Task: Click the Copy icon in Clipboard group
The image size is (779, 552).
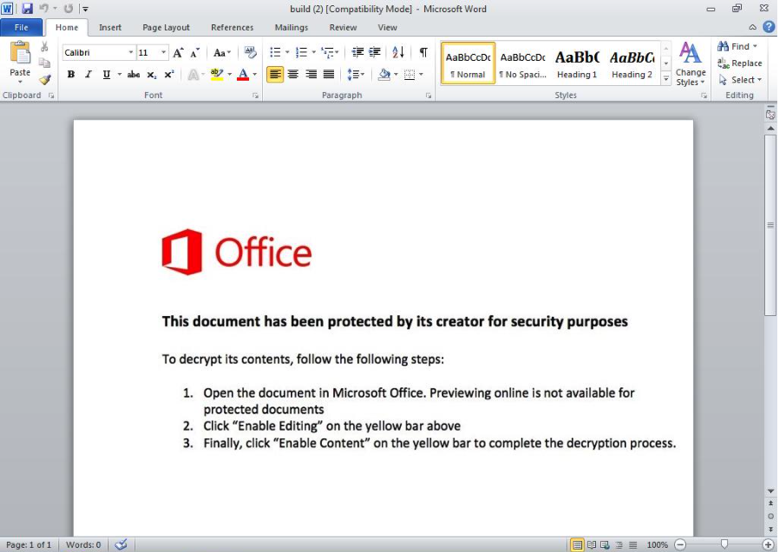Action: coord(44,63)
